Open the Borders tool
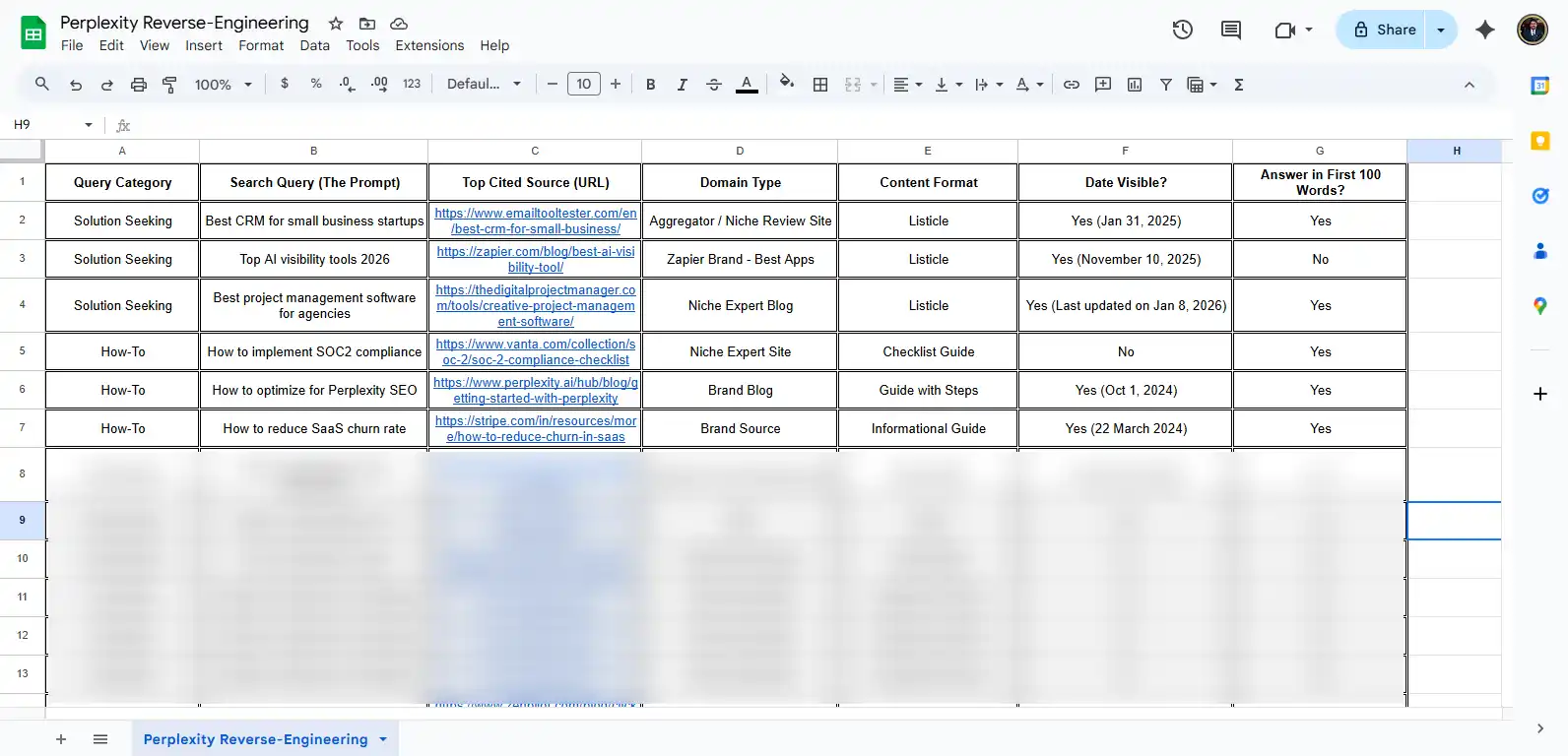The width and height of the screenshot is (1568, 756). [820, 85]
